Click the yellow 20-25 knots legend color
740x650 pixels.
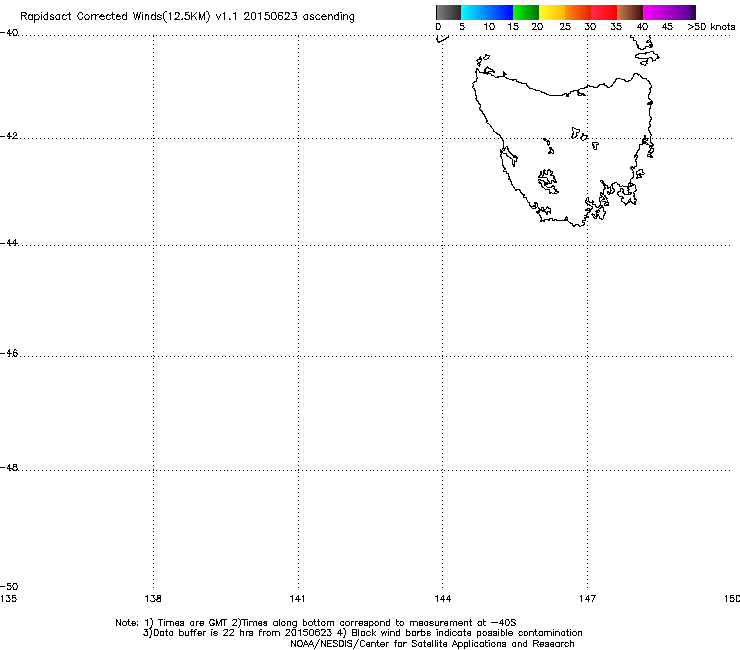click(x=552, y=12)
